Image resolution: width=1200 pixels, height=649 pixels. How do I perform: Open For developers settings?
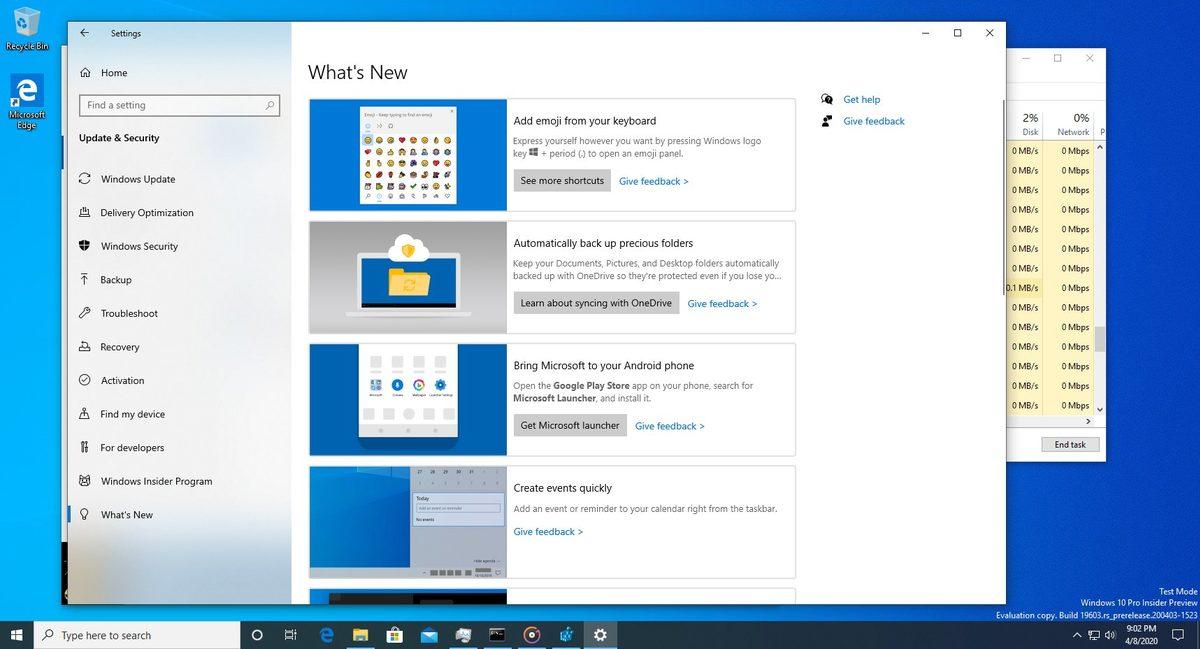click(131, 447)
